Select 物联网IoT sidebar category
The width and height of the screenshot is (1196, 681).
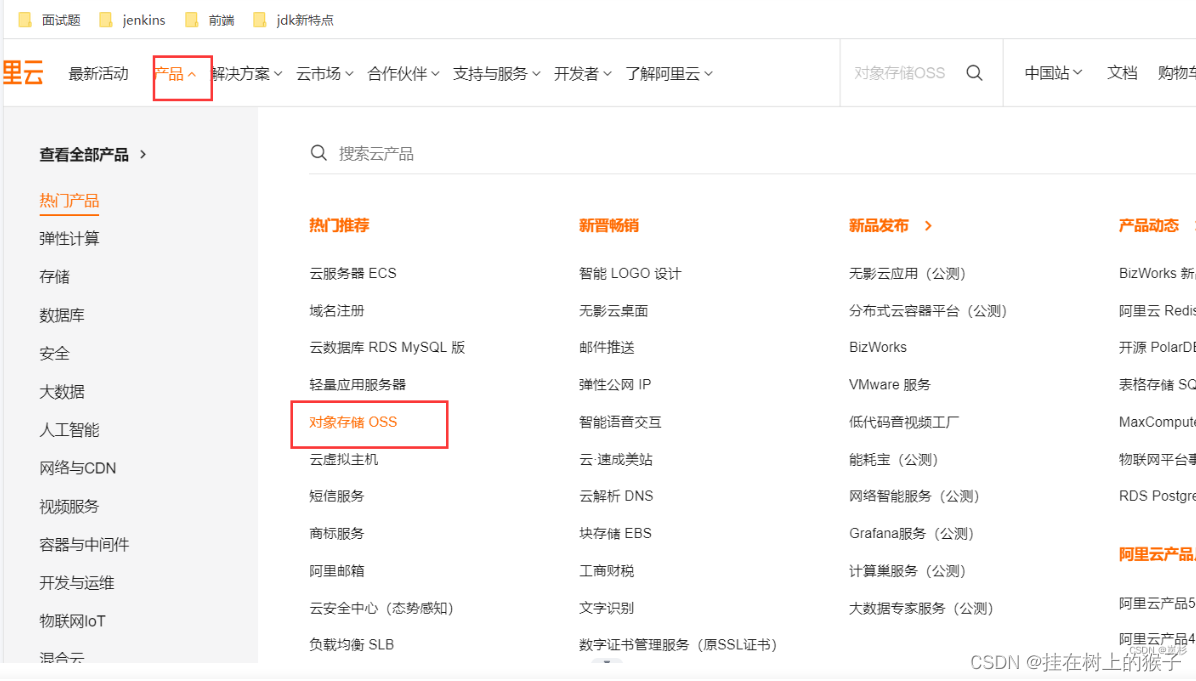pos(72,621)
